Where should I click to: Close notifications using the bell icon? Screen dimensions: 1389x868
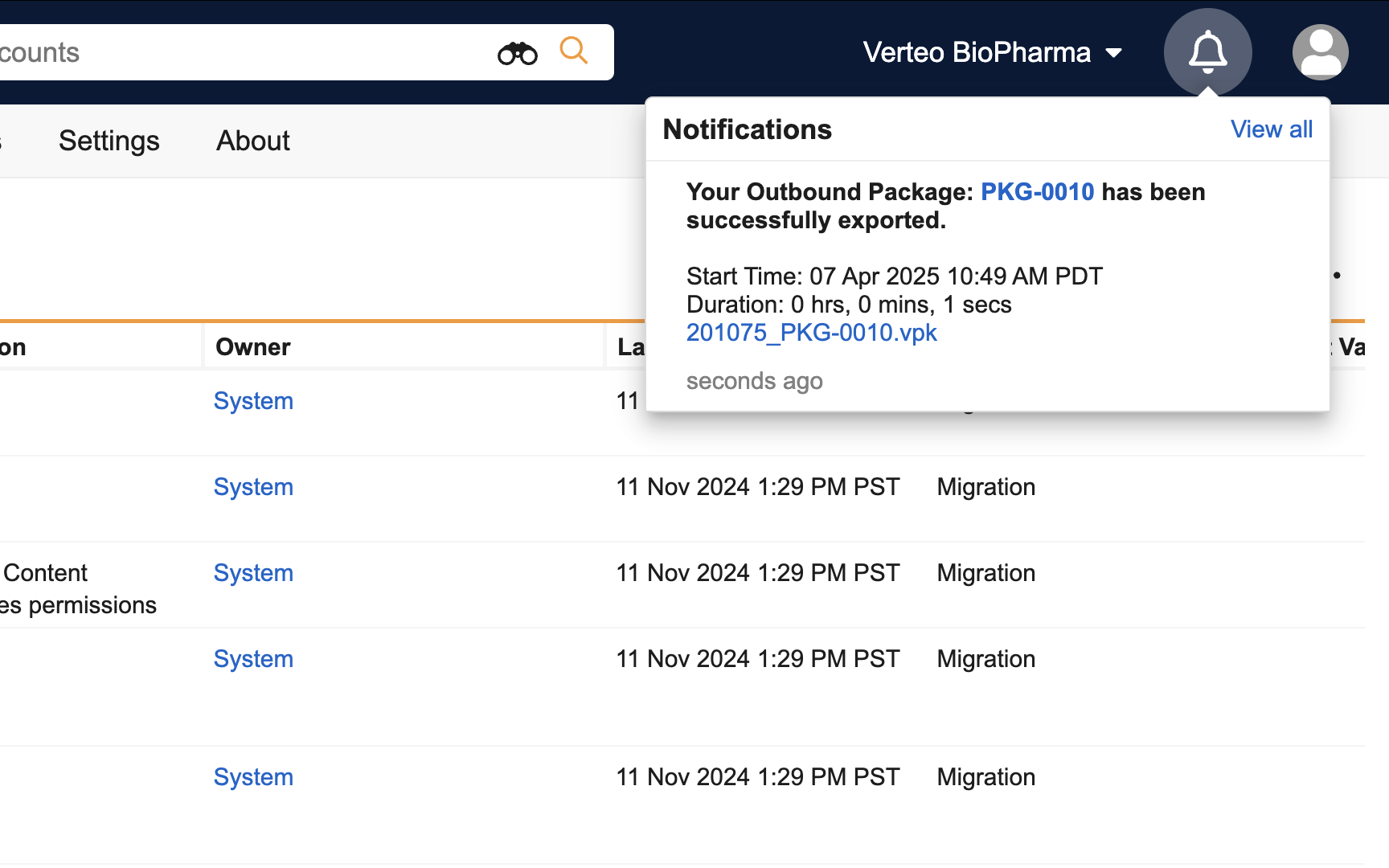click(1207, 52)
